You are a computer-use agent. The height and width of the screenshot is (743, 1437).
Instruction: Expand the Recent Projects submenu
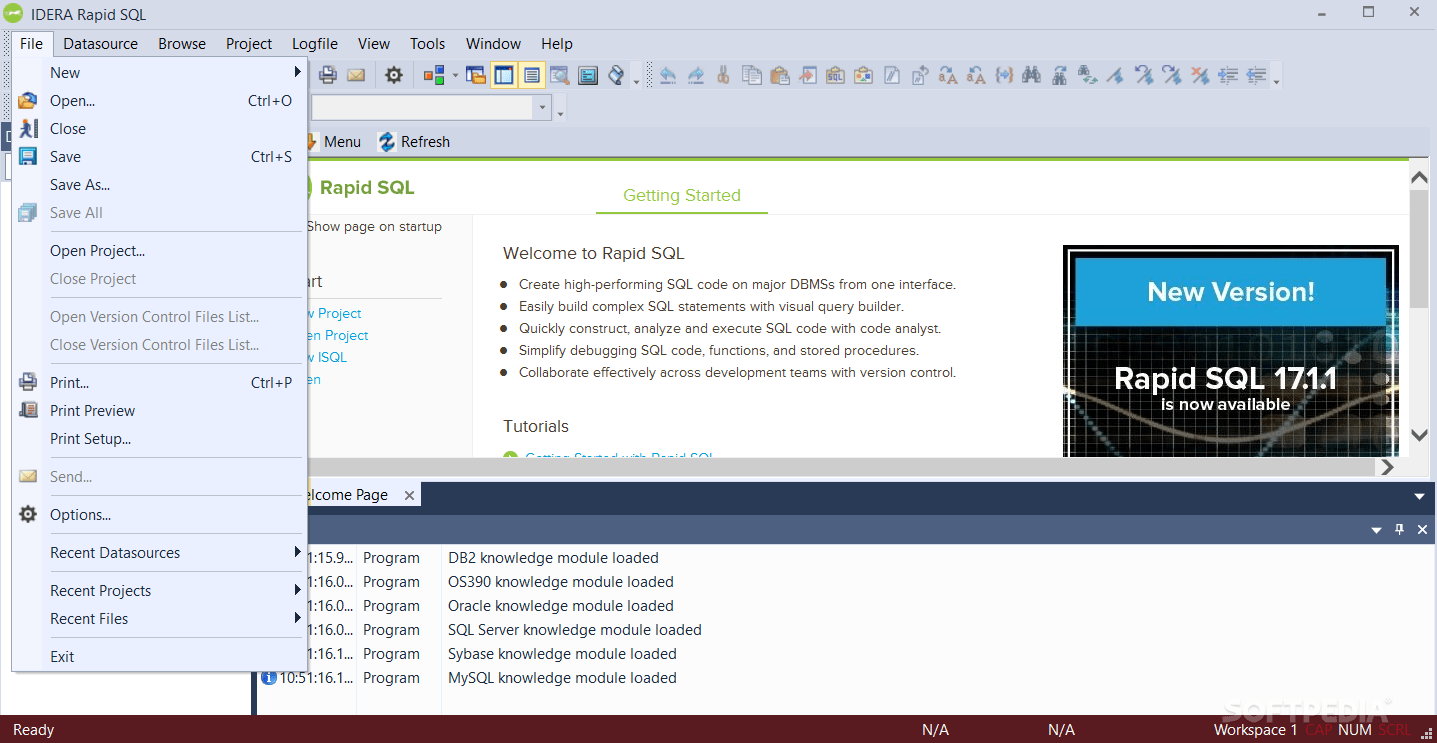click(297, 590)
